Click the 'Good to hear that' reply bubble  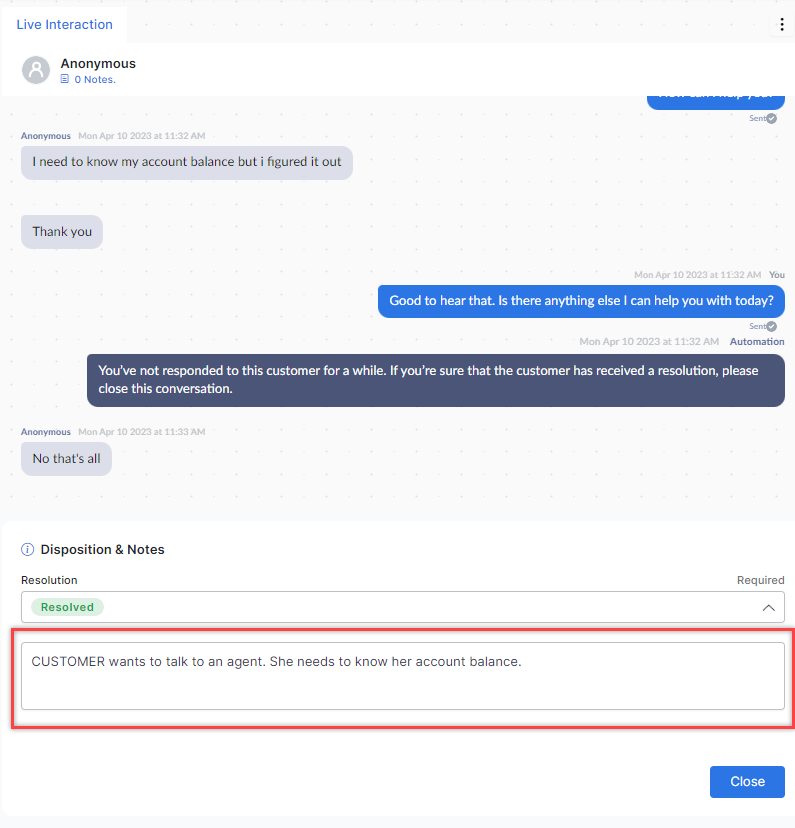point(581,301)
